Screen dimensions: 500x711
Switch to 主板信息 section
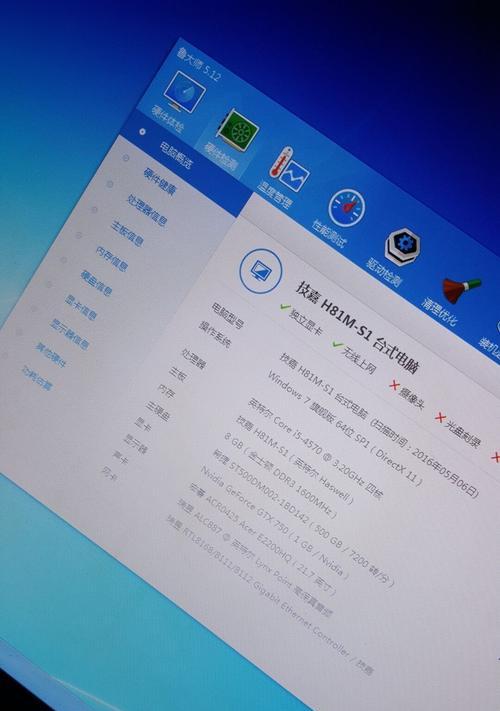[x=127, y=234]
